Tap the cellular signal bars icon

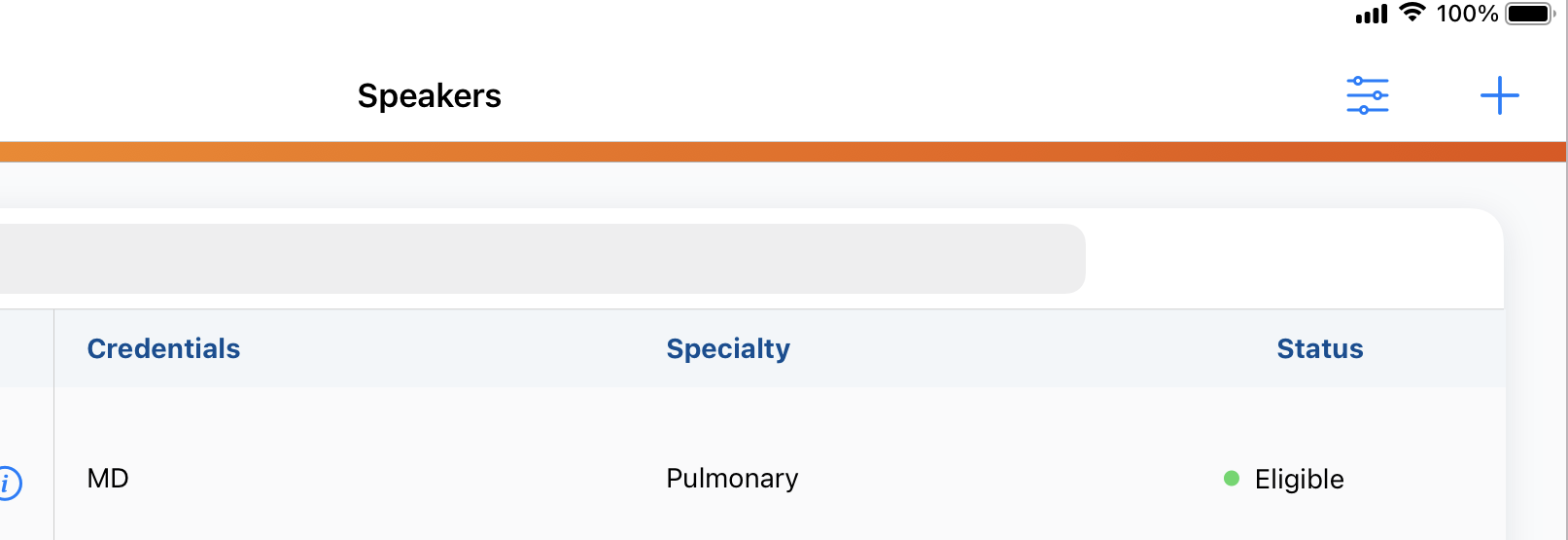pyautogui.click(x=1372, y=15)
